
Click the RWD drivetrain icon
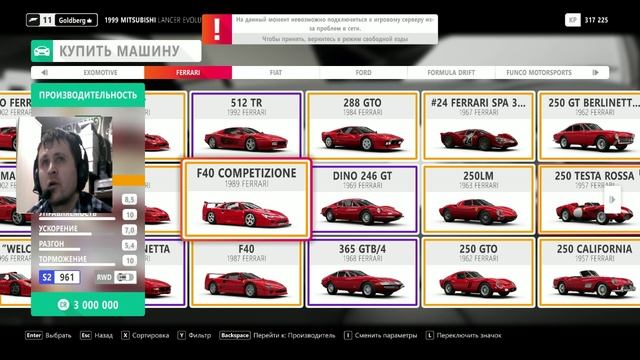point(124,278)
